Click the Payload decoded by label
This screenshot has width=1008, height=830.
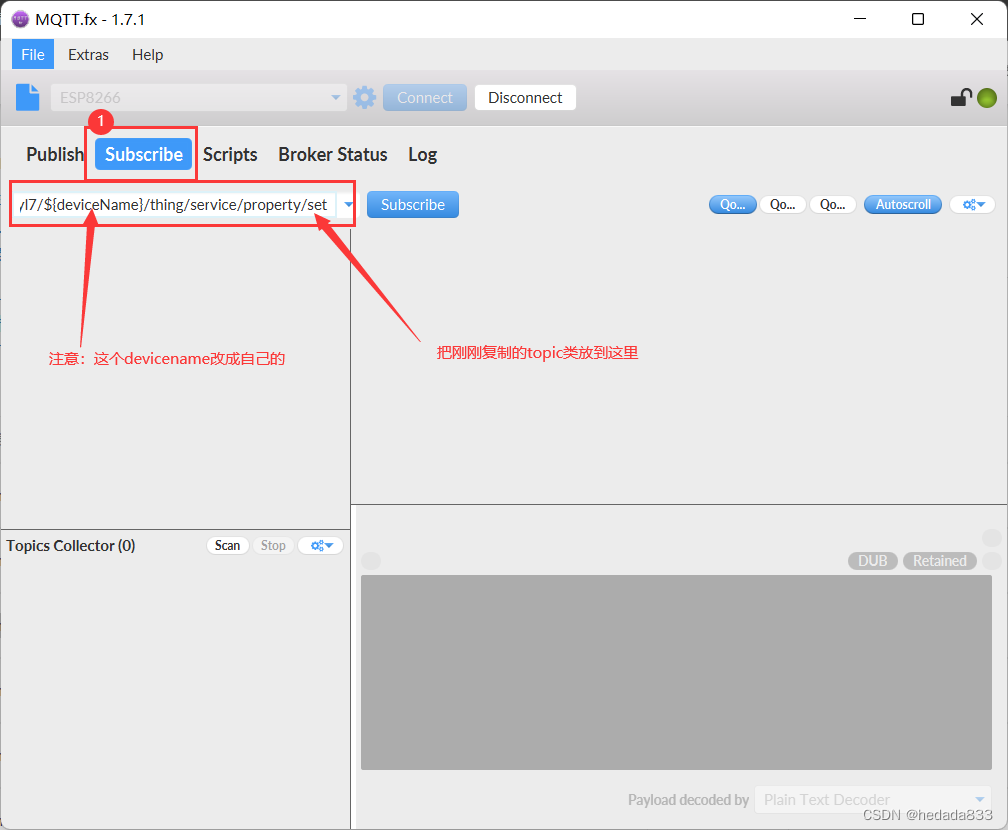pyautogui.click(x=688, y=800)
